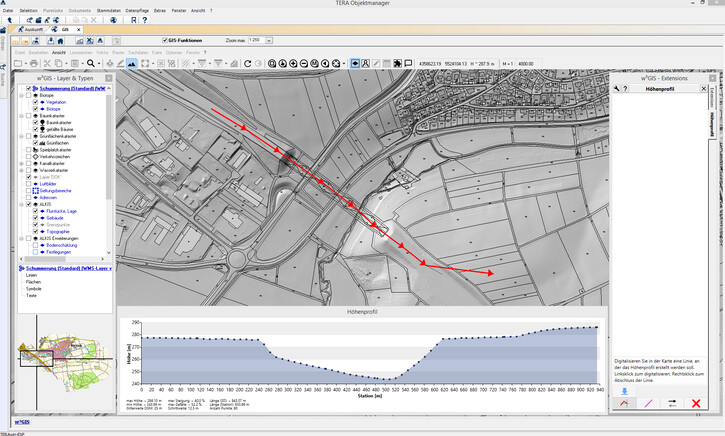Enable the Adressen layer checkbox
725x436 pixels.
(x=30, y=197)
